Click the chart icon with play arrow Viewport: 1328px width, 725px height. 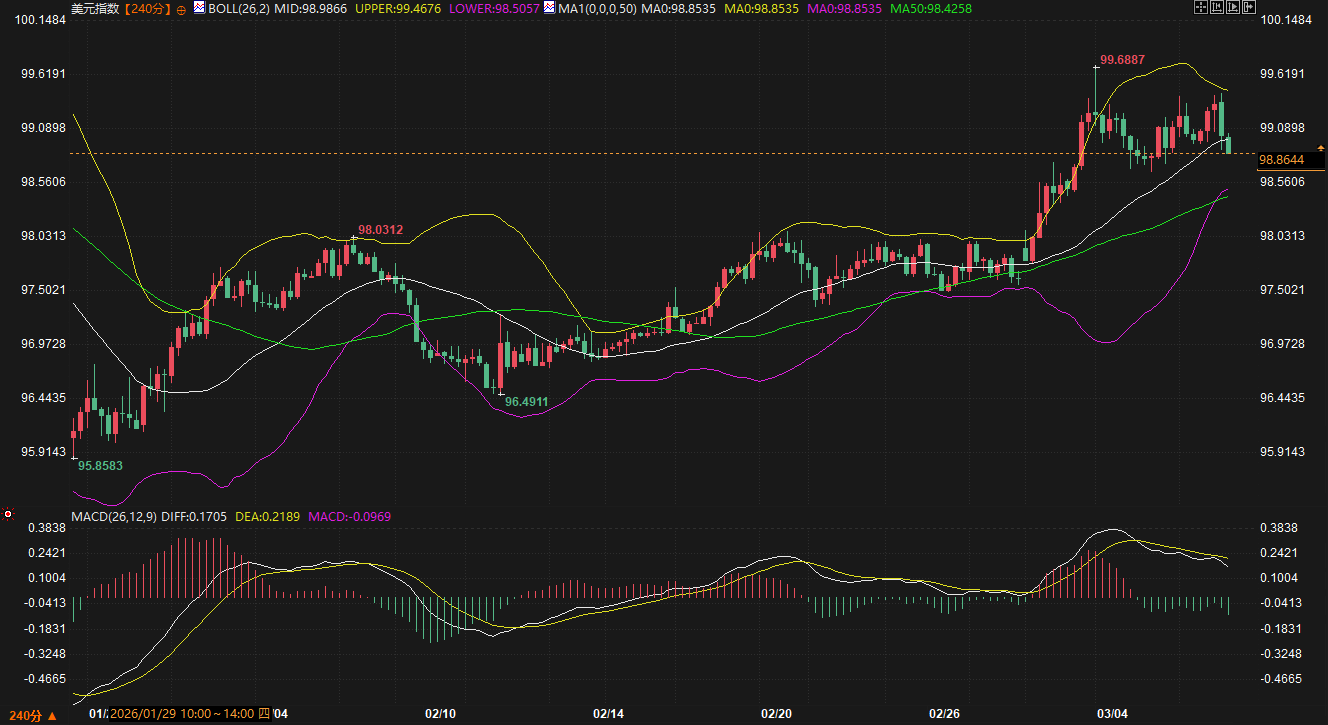pos(1232,8)
